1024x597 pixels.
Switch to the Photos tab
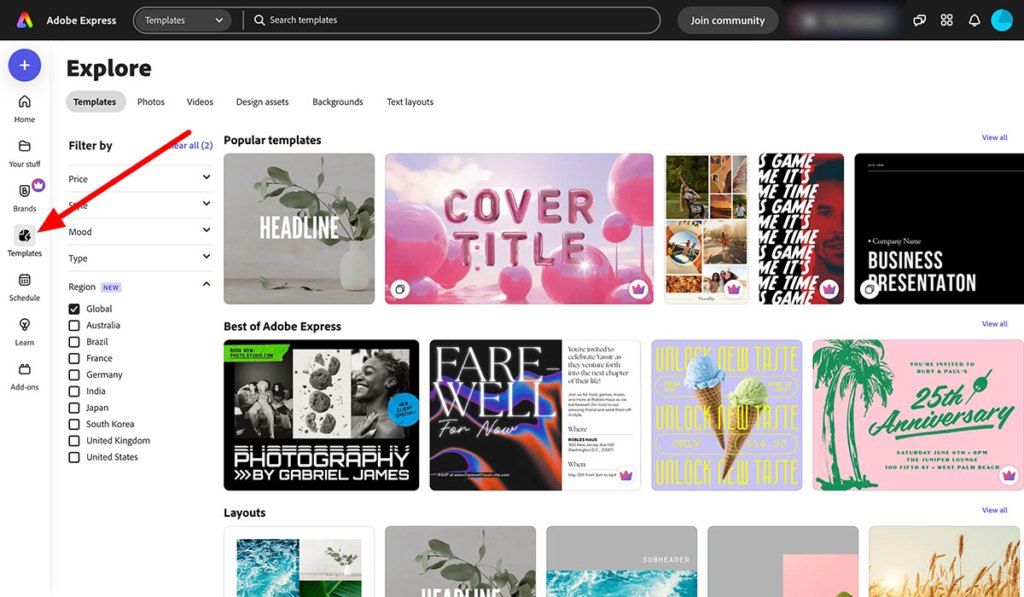click(x=150, y=101)
